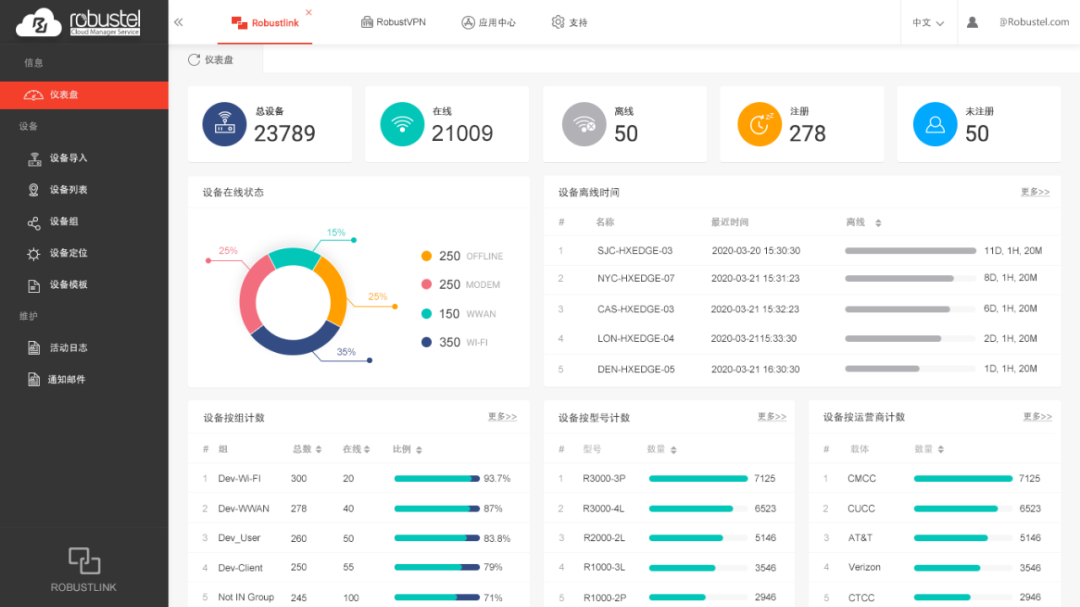Open 设备列表 in the sidebar
Viewport: 1080px width, 607px height.
click(68, 190)
